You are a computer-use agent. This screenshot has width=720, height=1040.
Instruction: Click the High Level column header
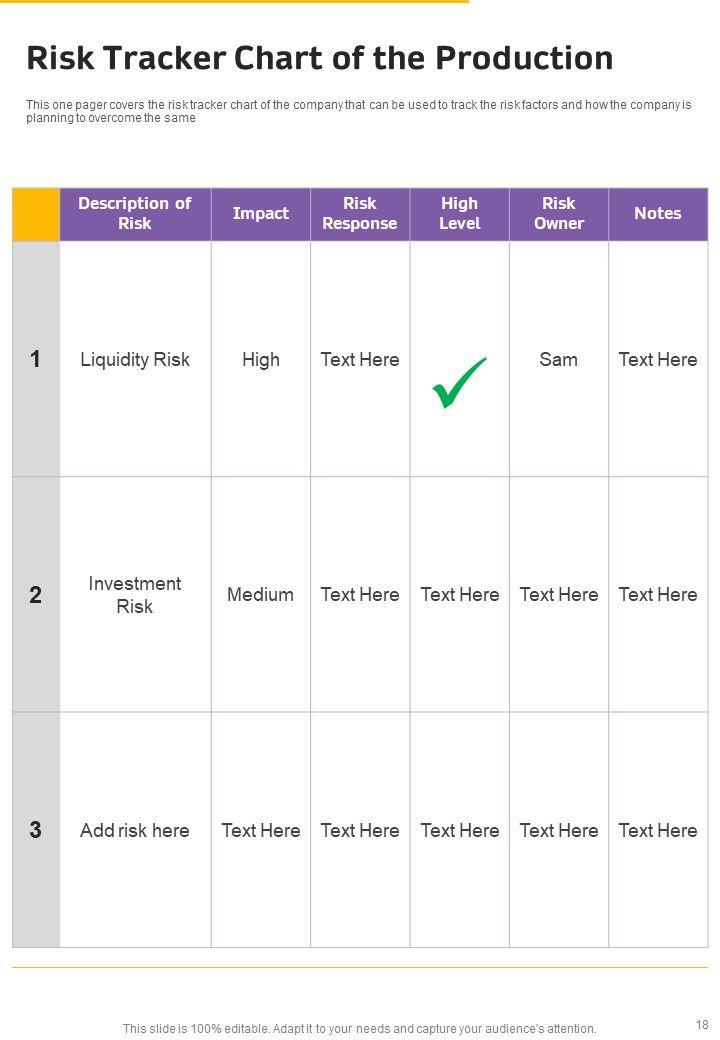tap(459, 214)
